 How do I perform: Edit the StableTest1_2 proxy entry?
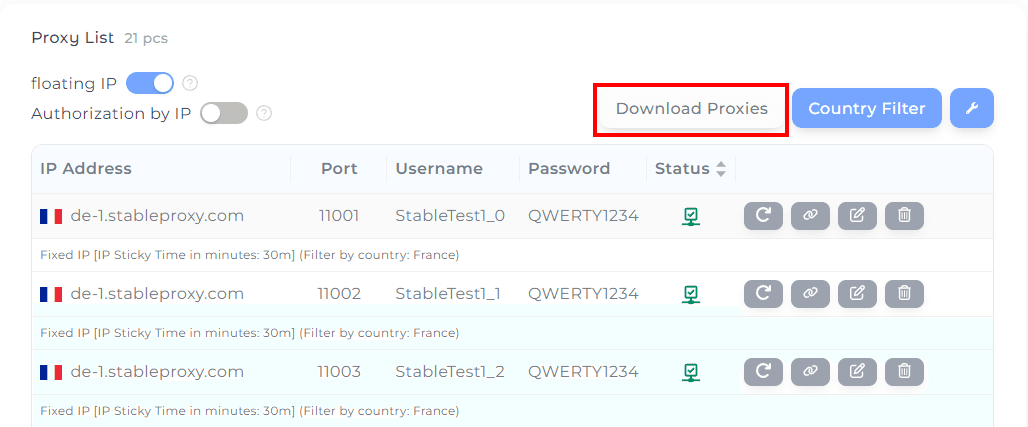(857, 372)
